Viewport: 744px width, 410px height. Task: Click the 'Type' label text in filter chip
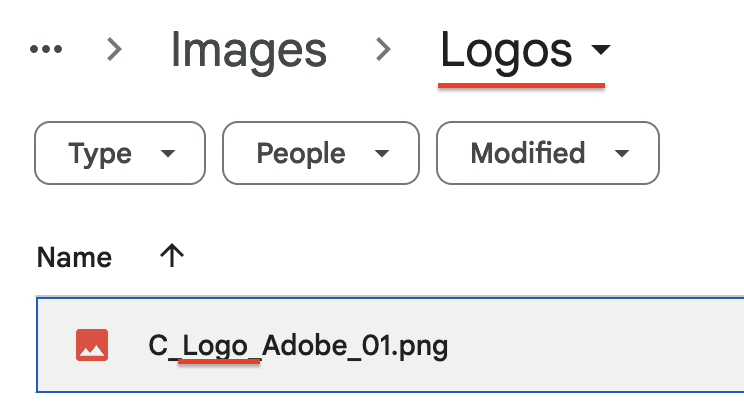coord(100,154)
